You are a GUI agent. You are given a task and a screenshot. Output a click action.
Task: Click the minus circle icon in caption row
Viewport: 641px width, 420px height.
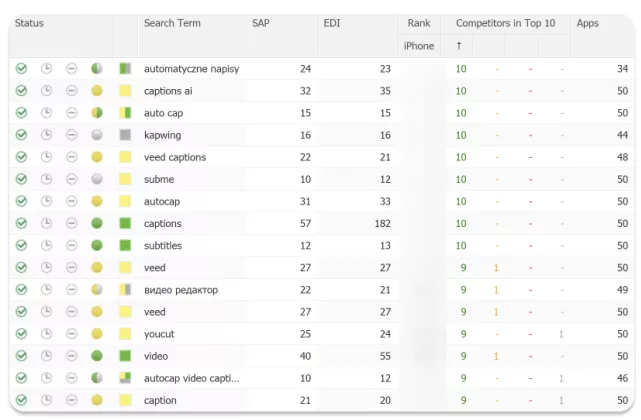point(72,400)
